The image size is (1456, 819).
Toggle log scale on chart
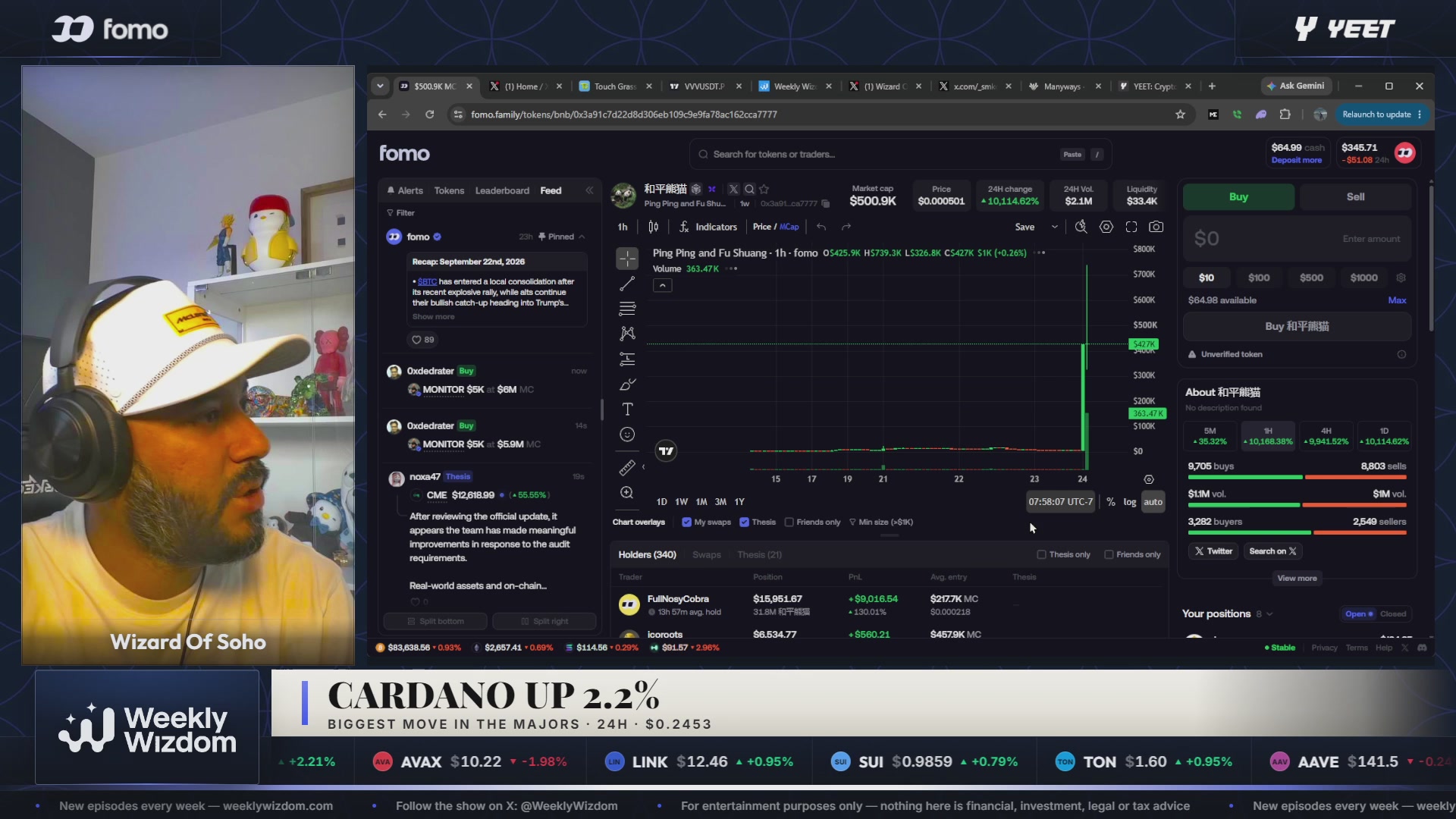point(1130,502)
